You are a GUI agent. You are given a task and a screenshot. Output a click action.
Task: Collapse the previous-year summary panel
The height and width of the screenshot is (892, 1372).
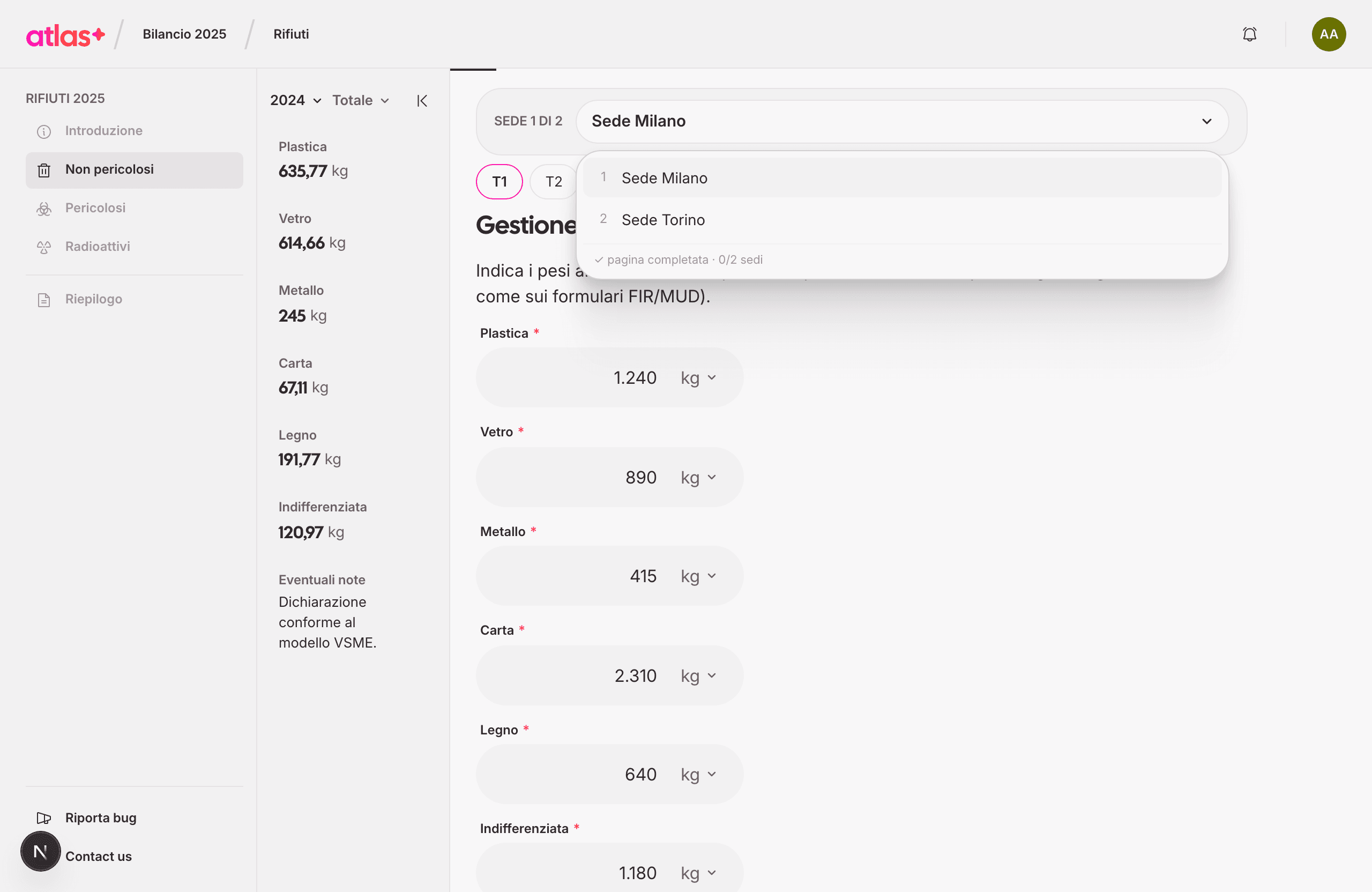422,101
